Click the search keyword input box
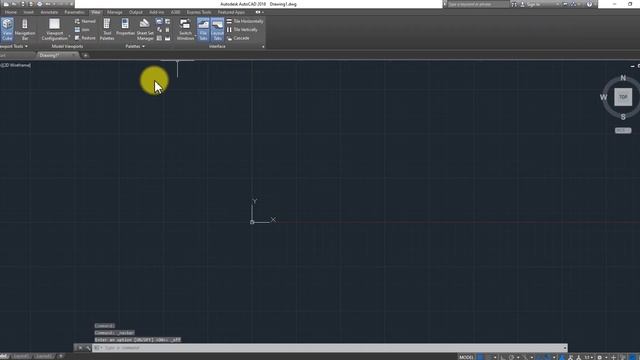The image size is (640, 360). click(x=478, y=4)
